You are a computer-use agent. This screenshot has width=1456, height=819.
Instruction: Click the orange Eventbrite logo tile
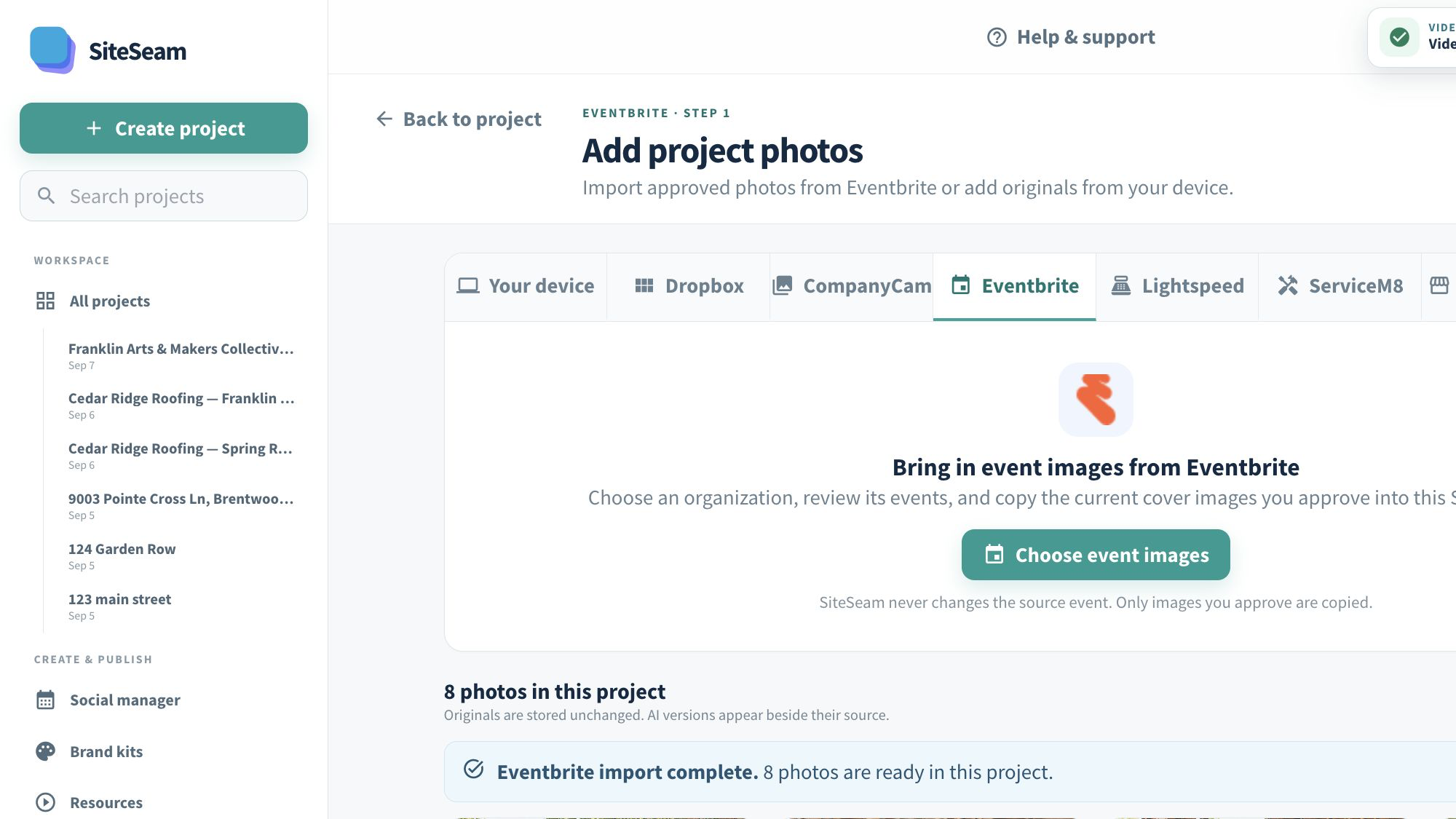1096,400
